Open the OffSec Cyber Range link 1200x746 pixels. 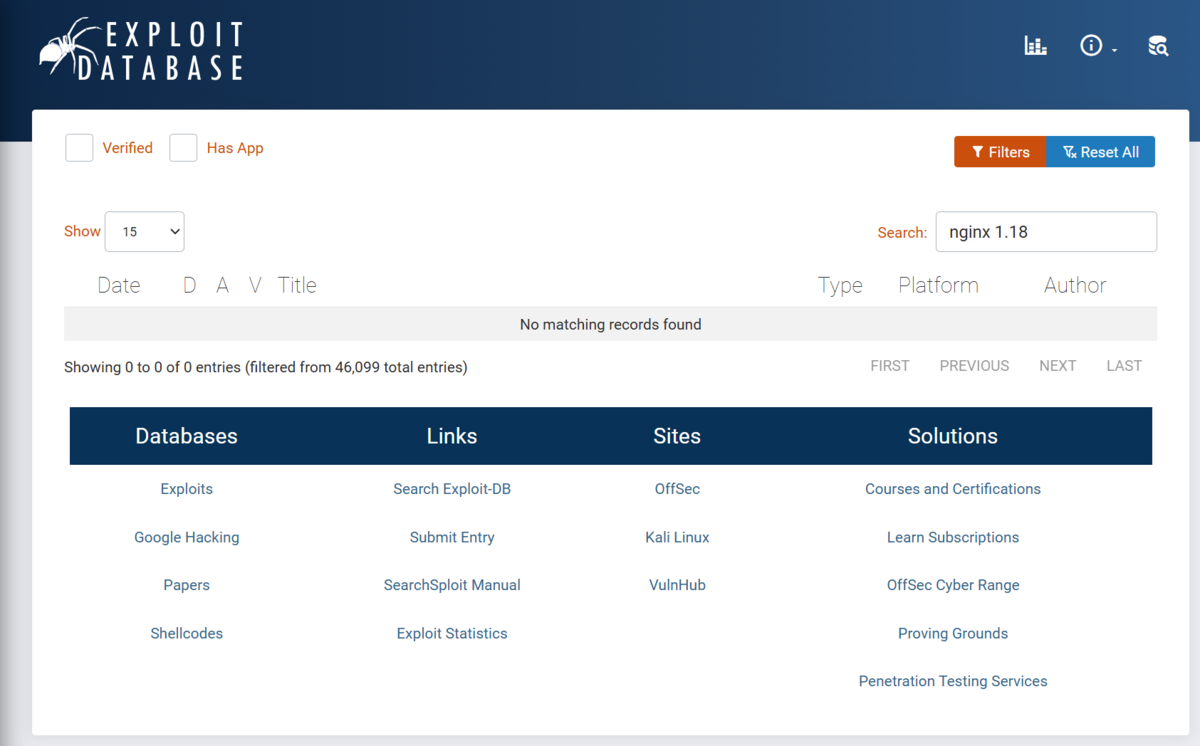[x=953, y=585]
